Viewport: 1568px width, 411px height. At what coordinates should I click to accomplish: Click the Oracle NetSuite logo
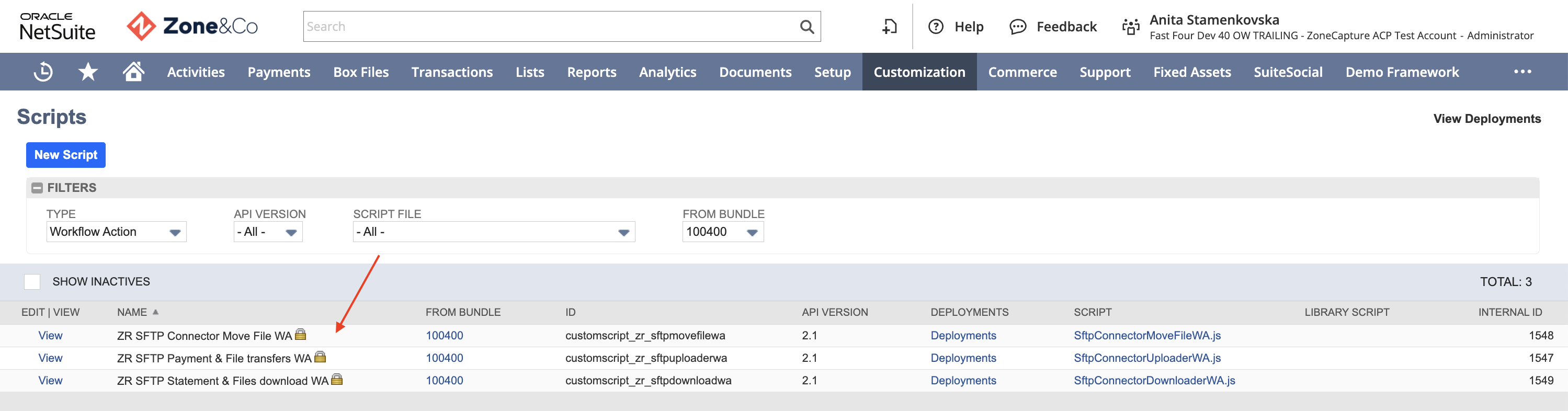click(x=57, y=26)
